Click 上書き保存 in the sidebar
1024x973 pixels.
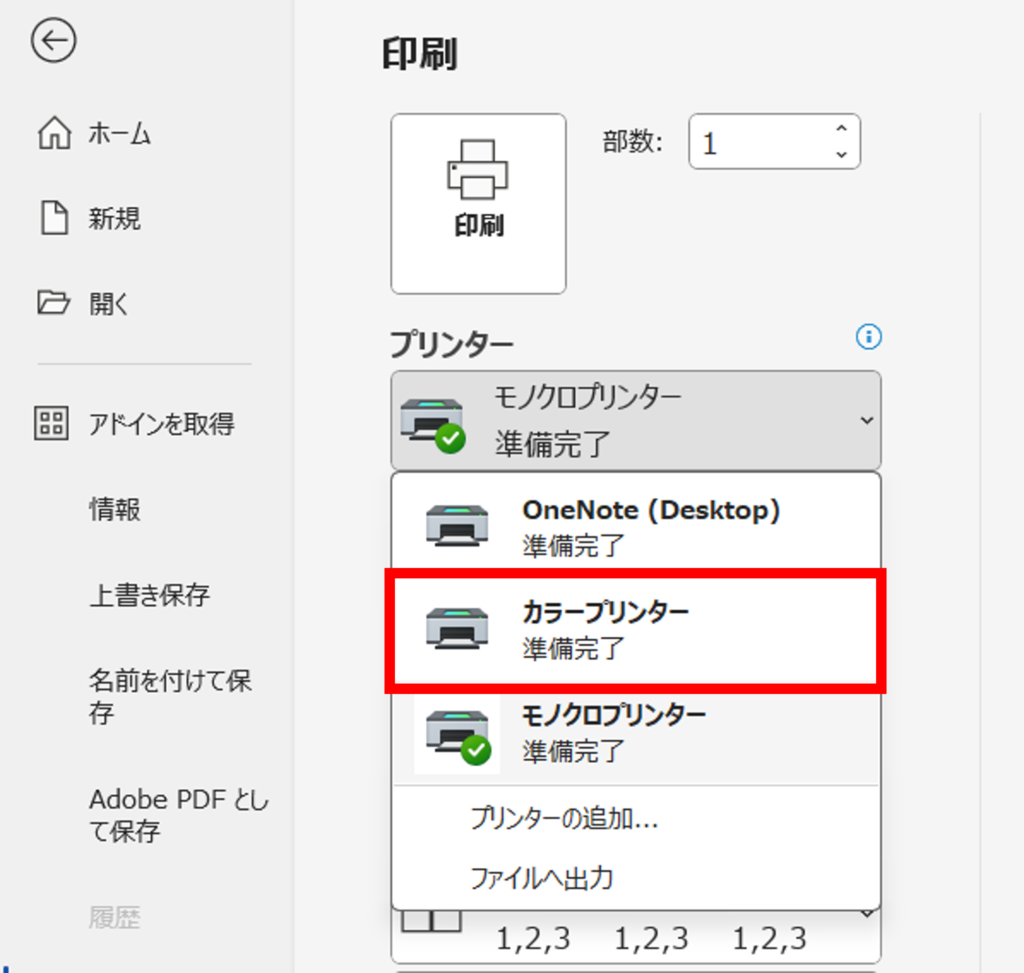pos(149,595)
